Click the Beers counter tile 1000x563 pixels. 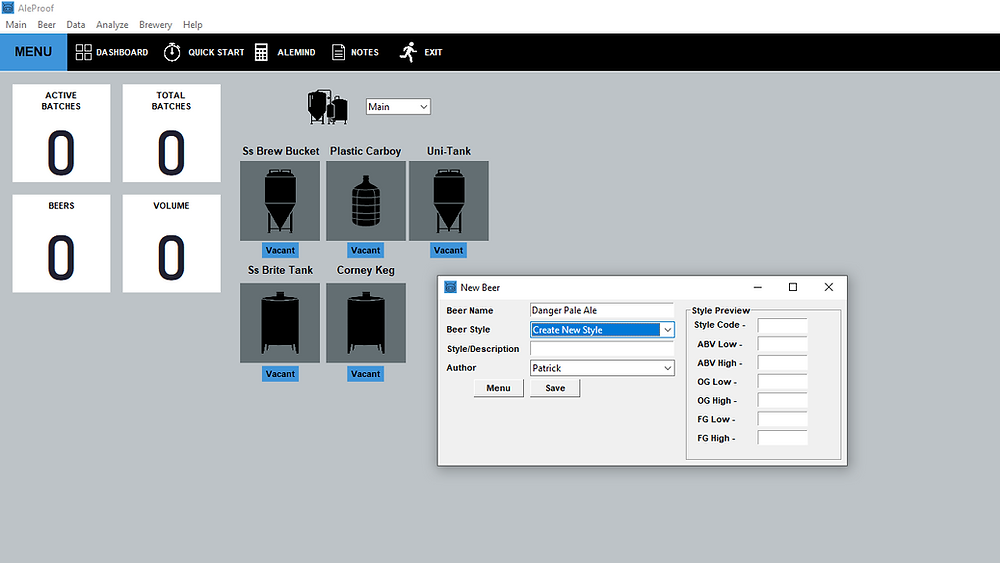pos(61,244)
